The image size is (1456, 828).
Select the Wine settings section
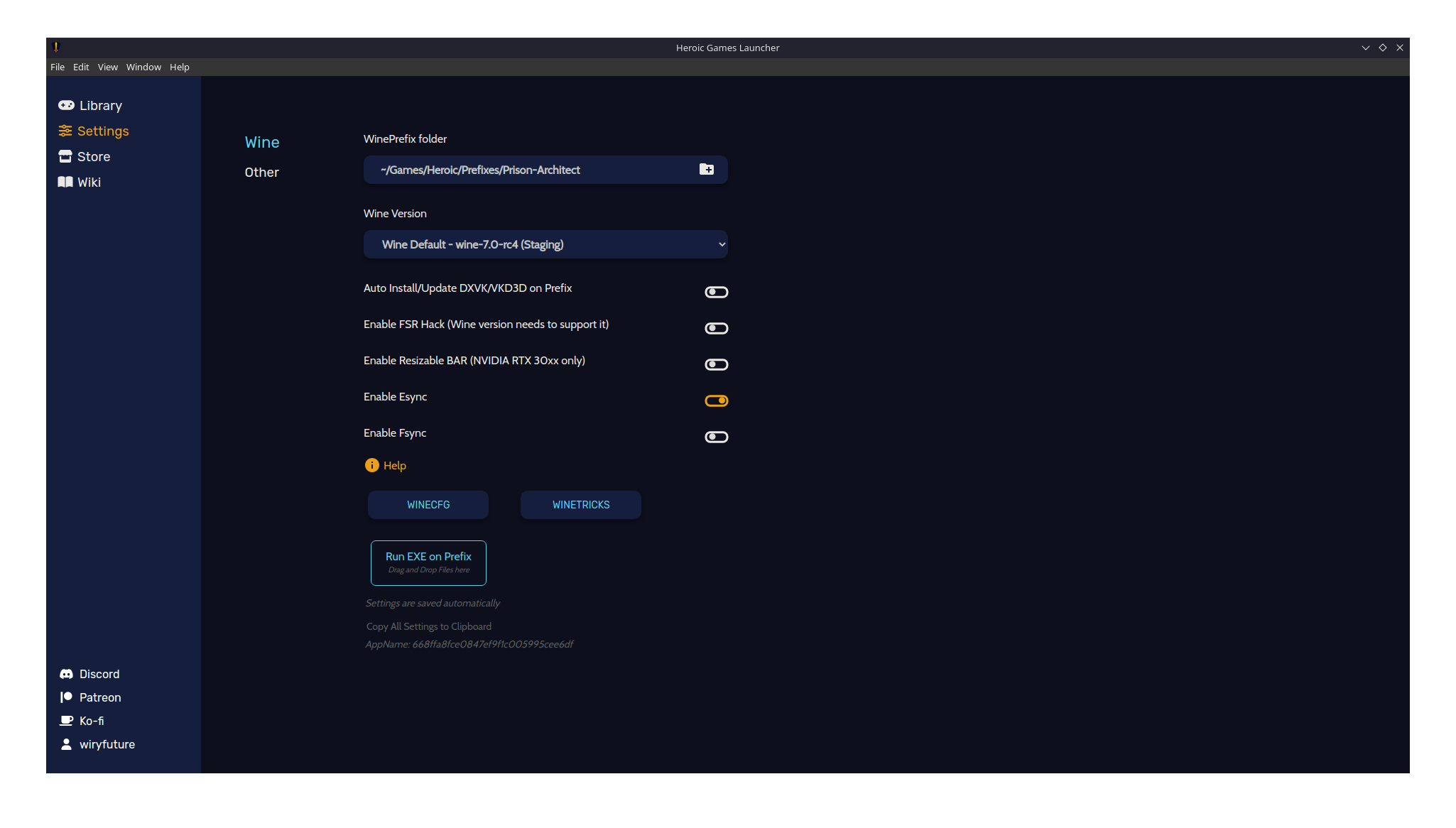pos(261,142)
